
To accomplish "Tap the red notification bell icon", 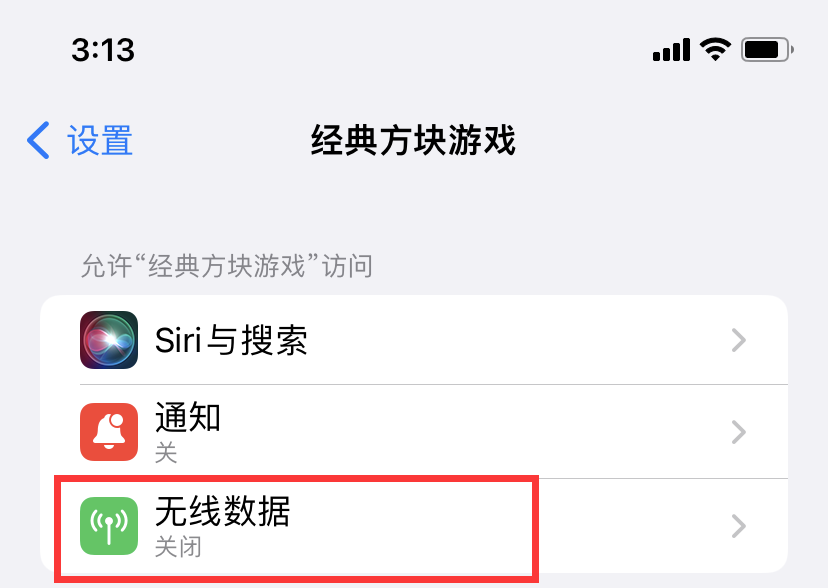I will [x=109, y=432].
